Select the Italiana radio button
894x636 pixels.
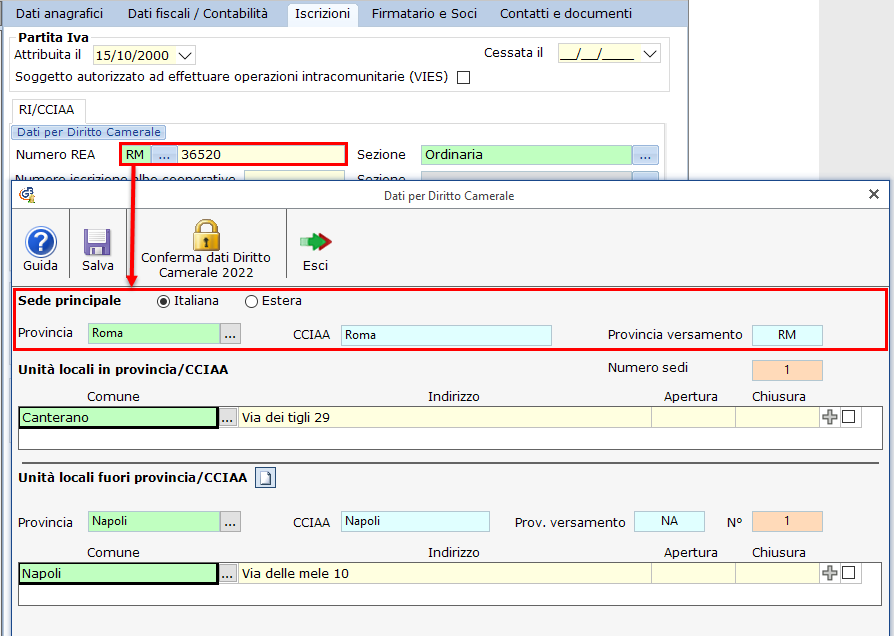point(164,301)
